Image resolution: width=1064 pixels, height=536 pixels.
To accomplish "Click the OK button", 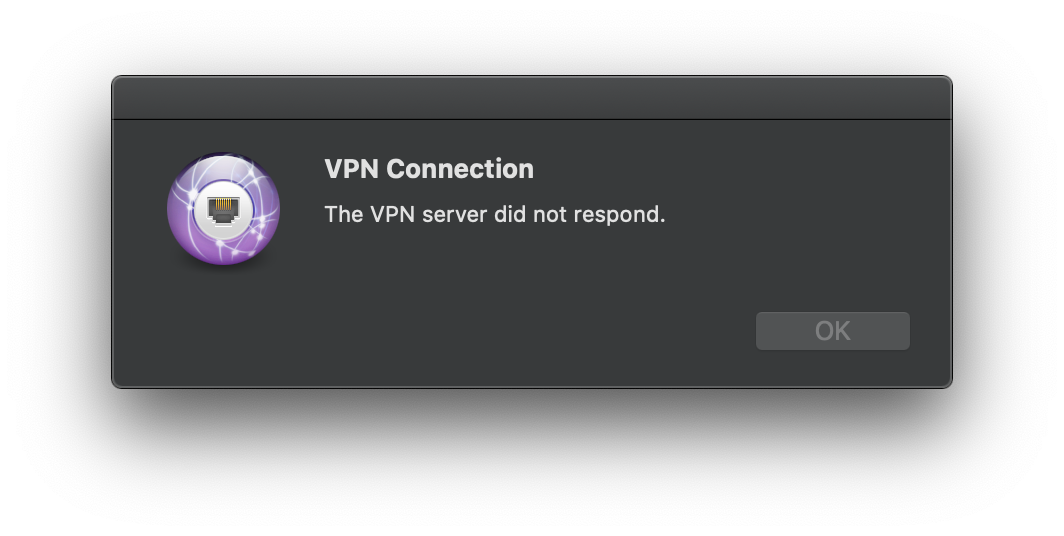I will [x=832, y=331].
